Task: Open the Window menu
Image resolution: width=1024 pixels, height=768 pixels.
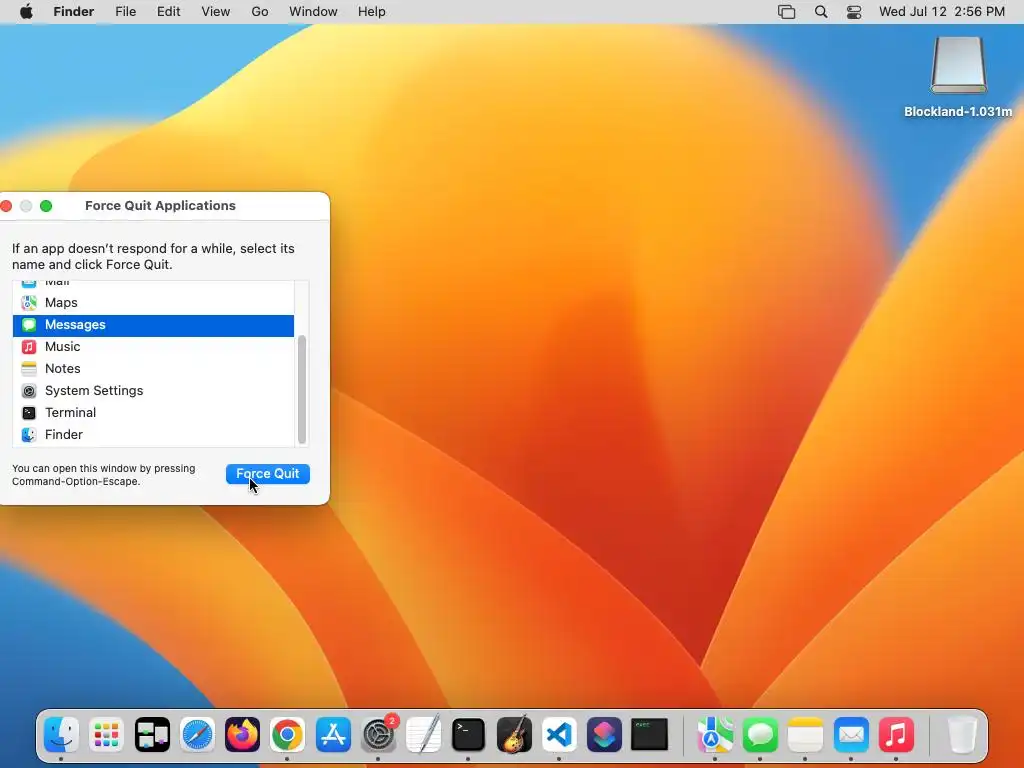Action: [x=313, y=12]
